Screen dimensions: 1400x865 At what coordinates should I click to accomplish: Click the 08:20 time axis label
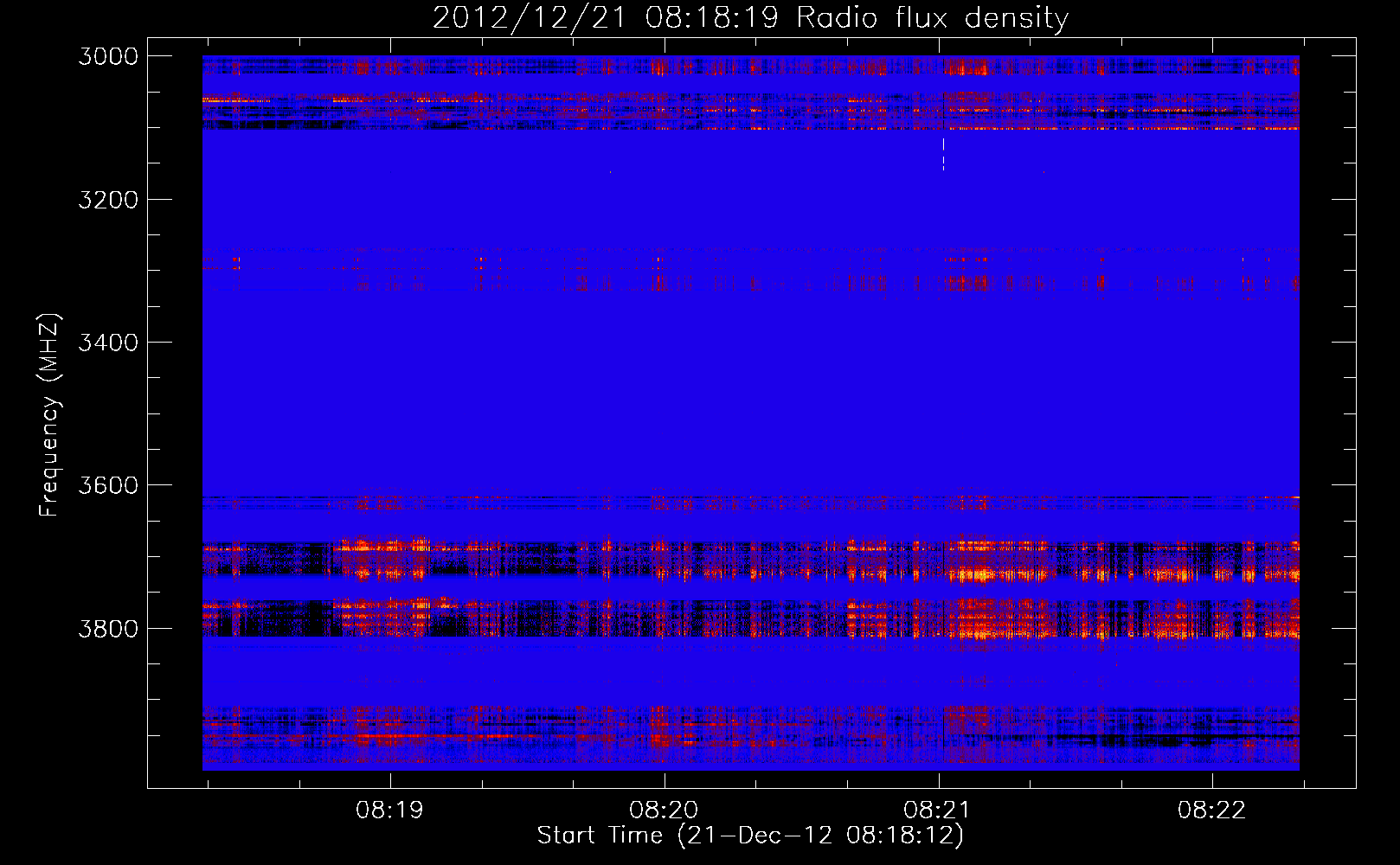664,811
